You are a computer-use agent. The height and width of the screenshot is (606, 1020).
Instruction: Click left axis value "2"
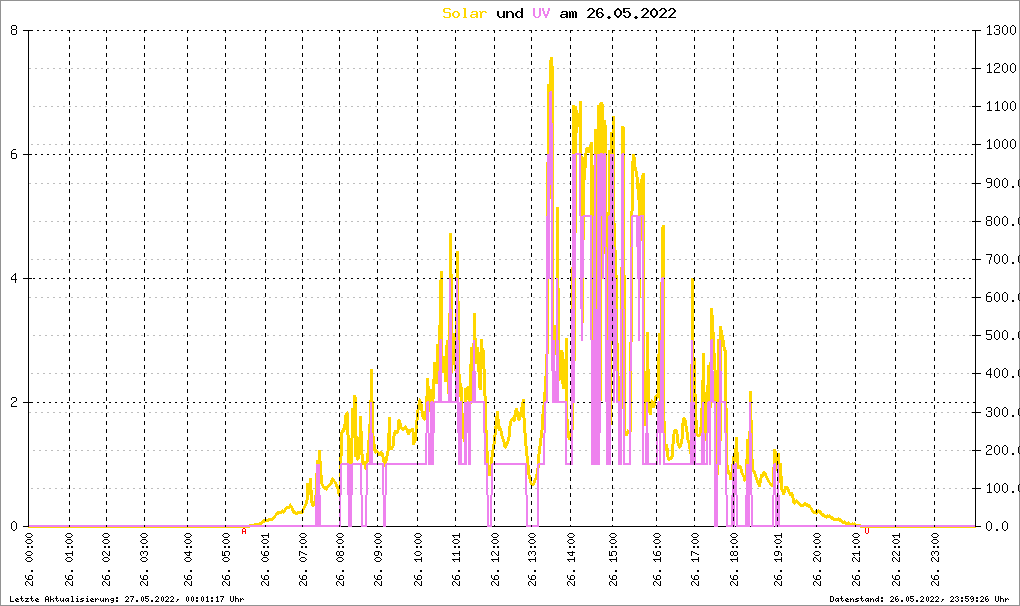[14, 402]
